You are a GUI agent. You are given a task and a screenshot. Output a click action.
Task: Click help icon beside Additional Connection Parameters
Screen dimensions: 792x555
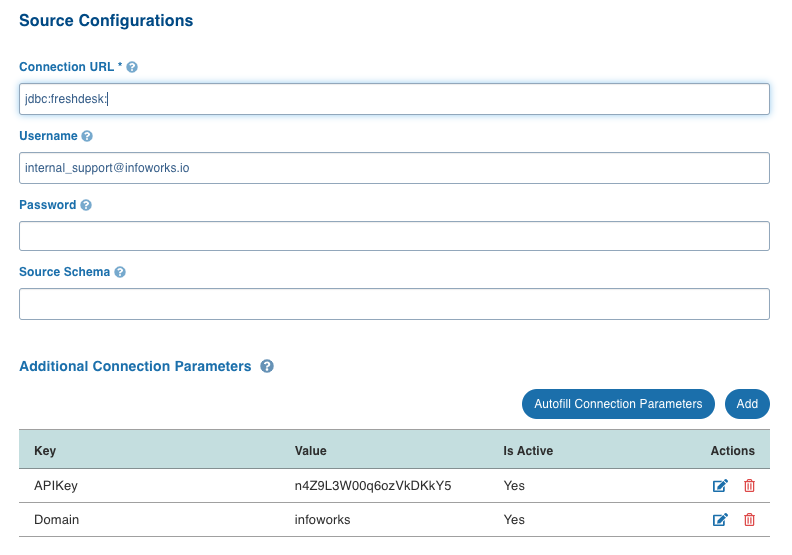click(267, 366)
